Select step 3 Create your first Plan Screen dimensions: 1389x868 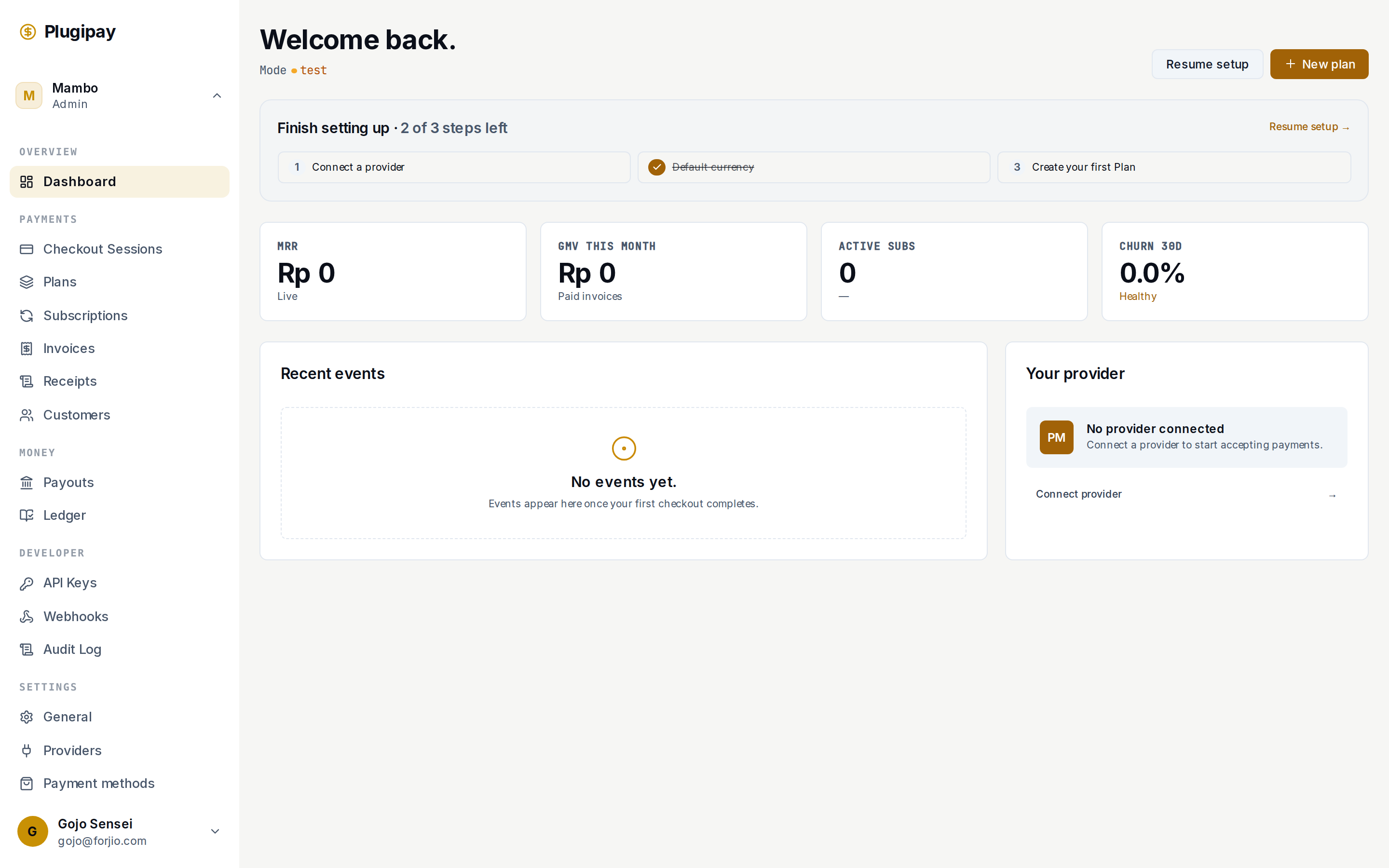pyautogui.click(x=1174, y=167)
